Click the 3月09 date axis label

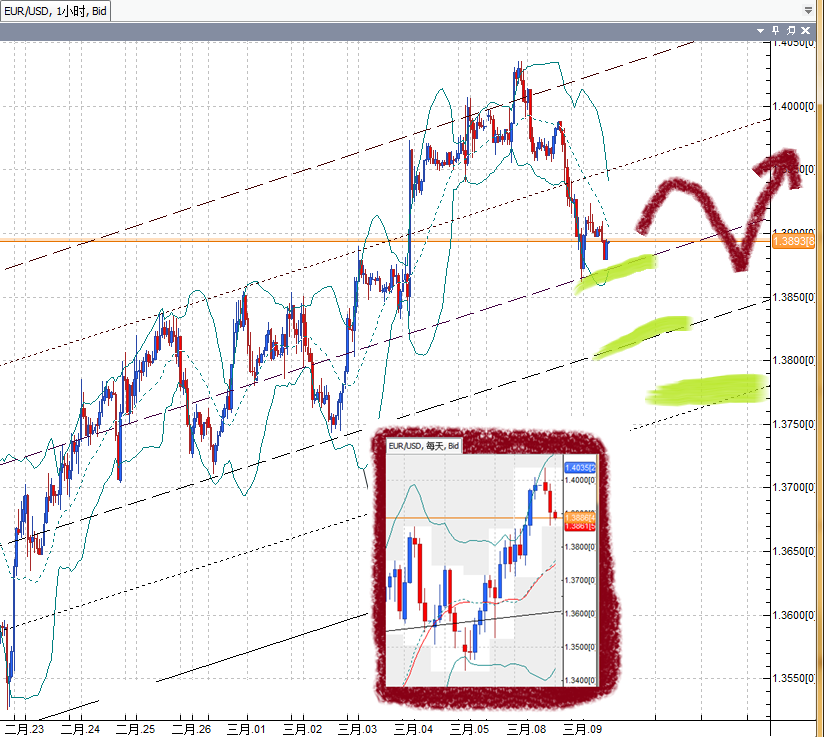tap(580, 730)
